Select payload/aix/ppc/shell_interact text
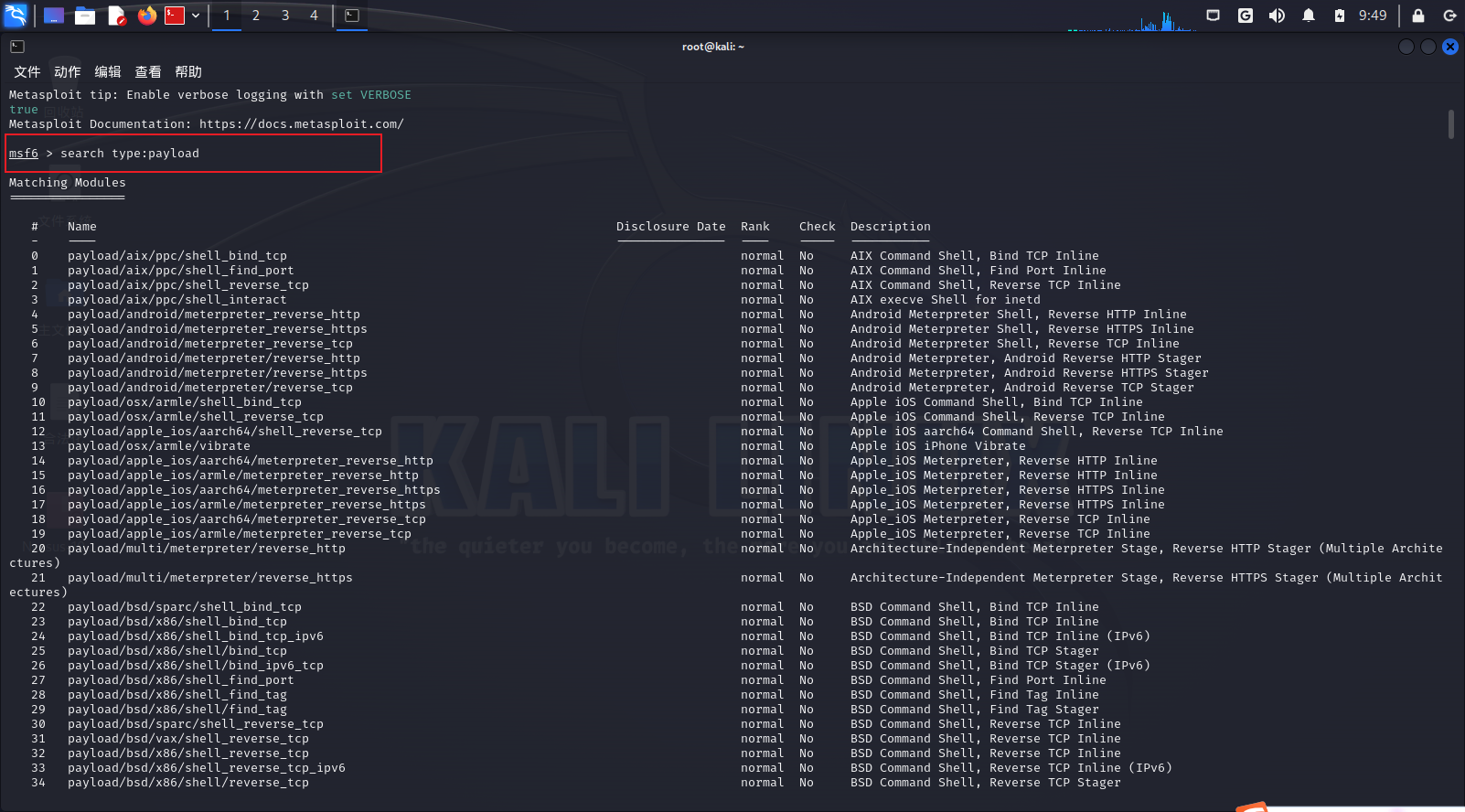1465x812 pixels. pyautogui.click(x=177, y=300)
